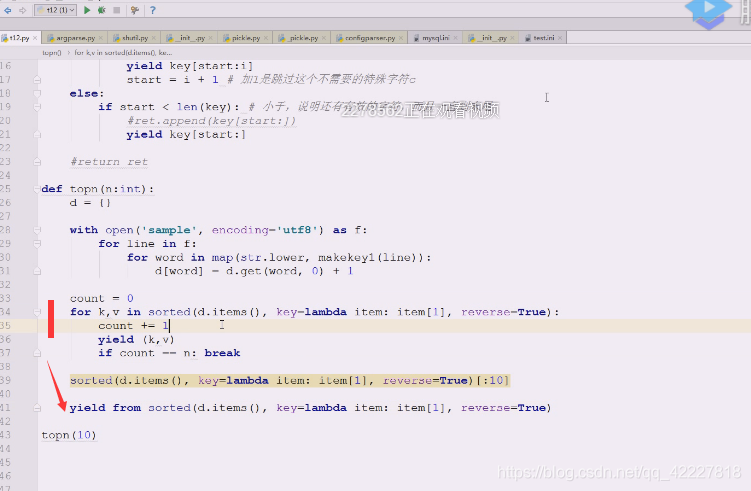
Task: Click the Forward navigation arrow in the toolbar
Action: (x=22, y=10)
